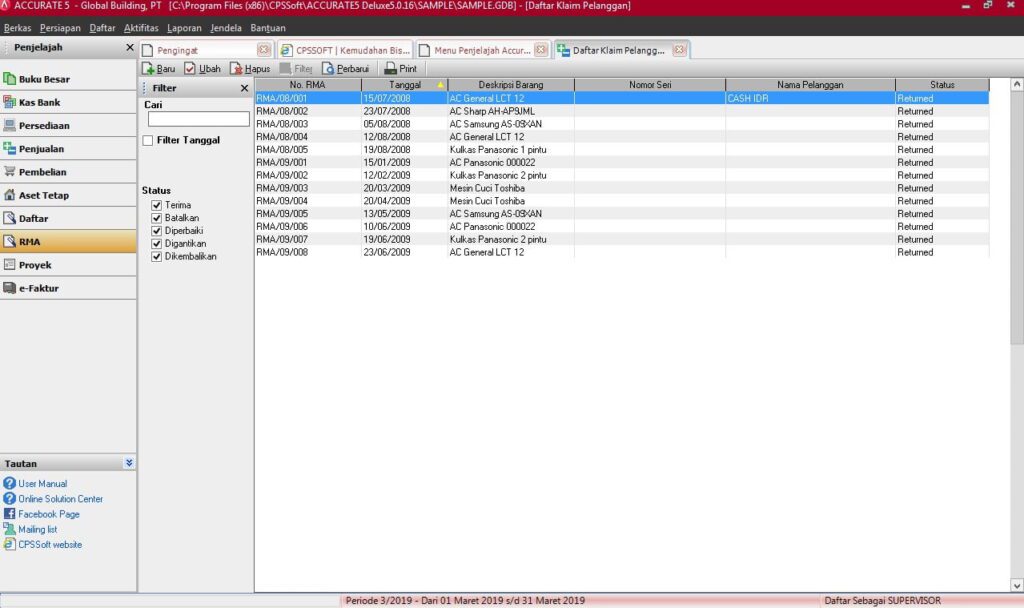The width and height of the screenshot is (1024, 608).
Task: Click the Ubah (edit) toolbar icon
Action: click(x=190, y=69)
